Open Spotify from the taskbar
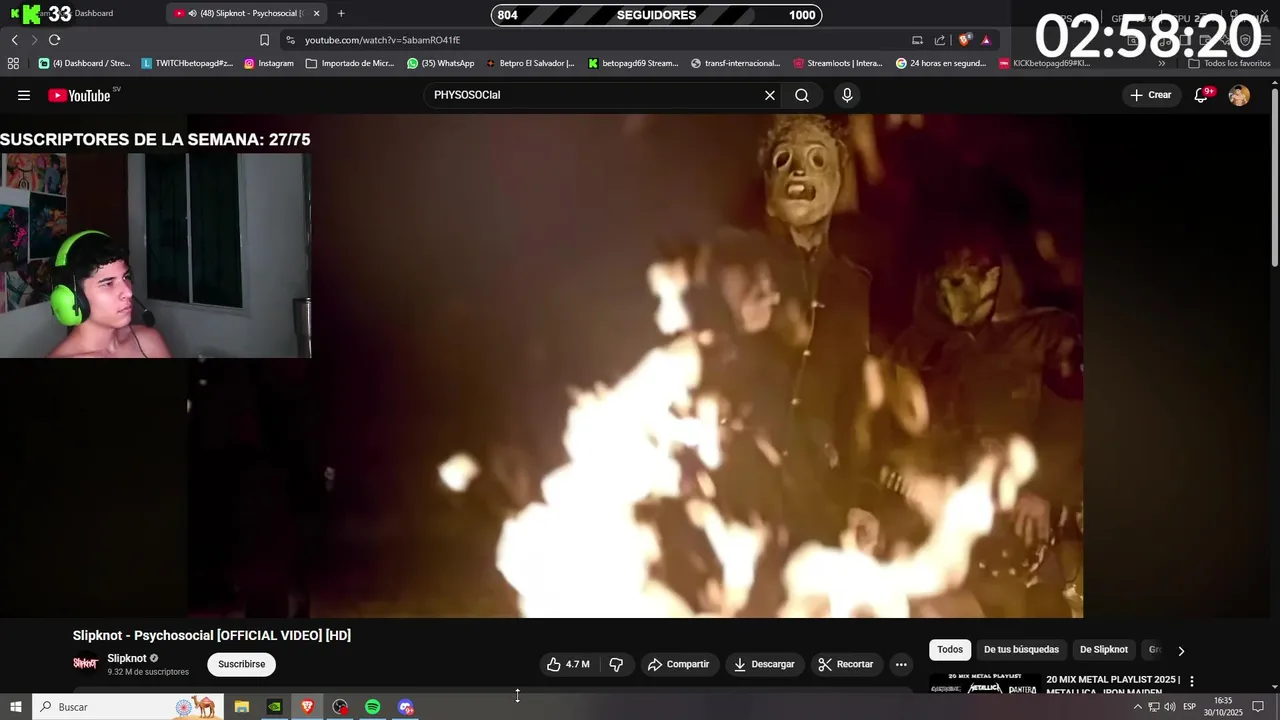 click(x=372, y=707)
